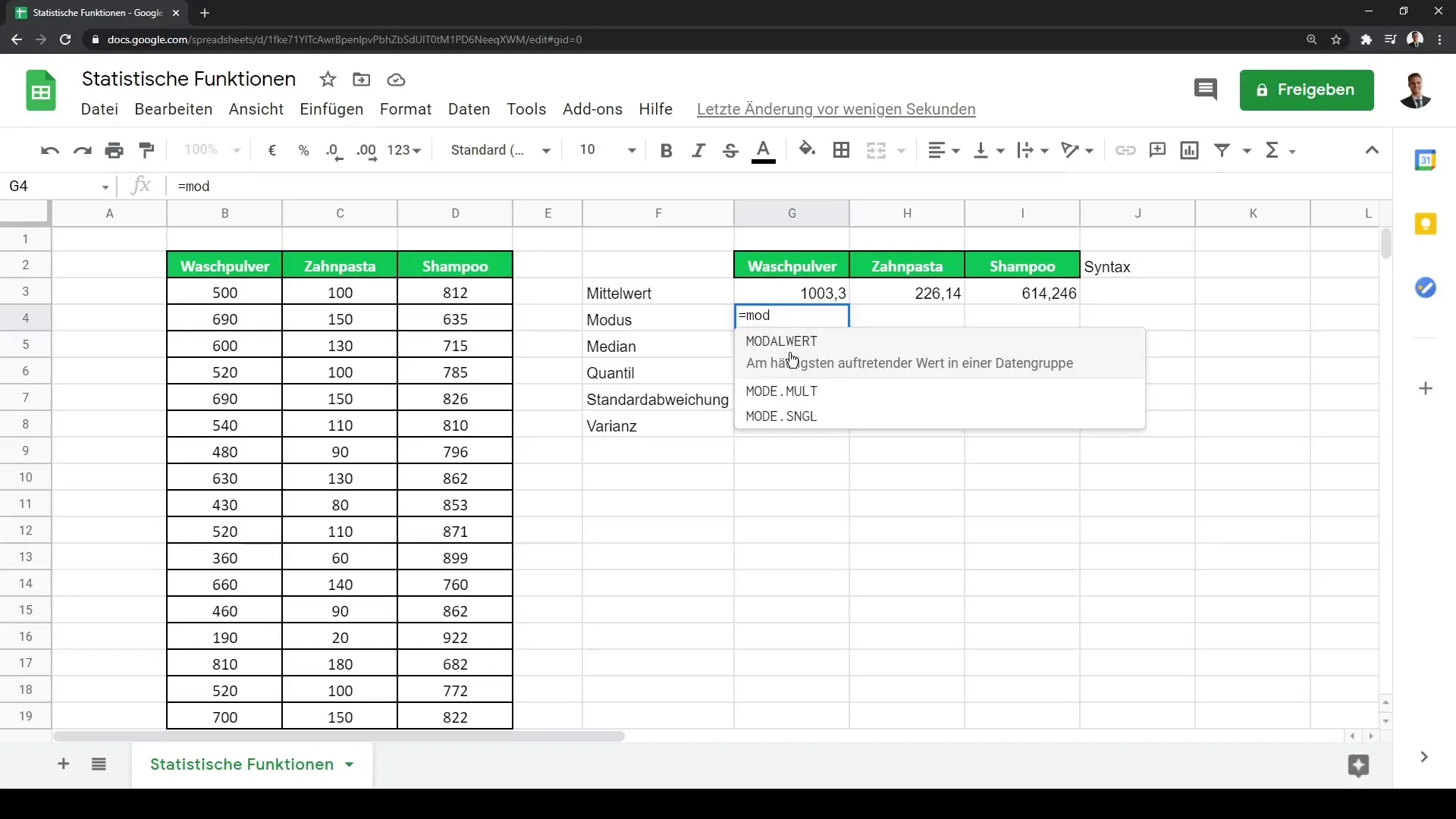Click the text color underline icon
This screenshot has height=819, width=1456.
(764, 150)
